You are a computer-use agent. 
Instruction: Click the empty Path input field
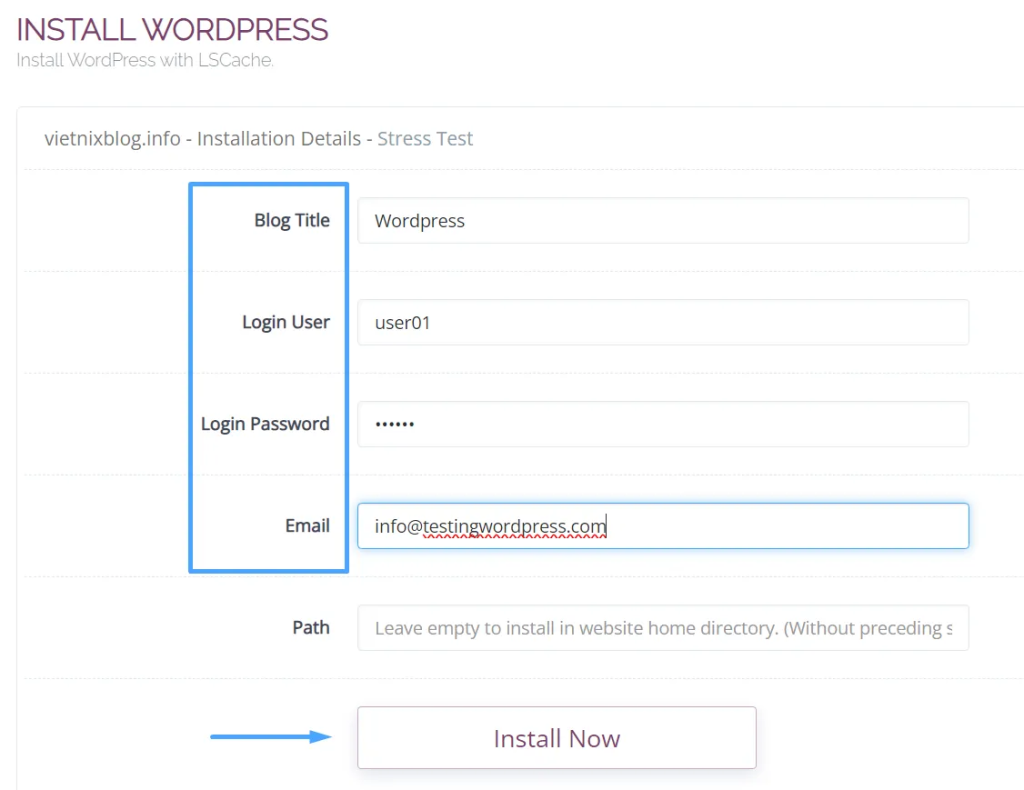pos(662,628)
